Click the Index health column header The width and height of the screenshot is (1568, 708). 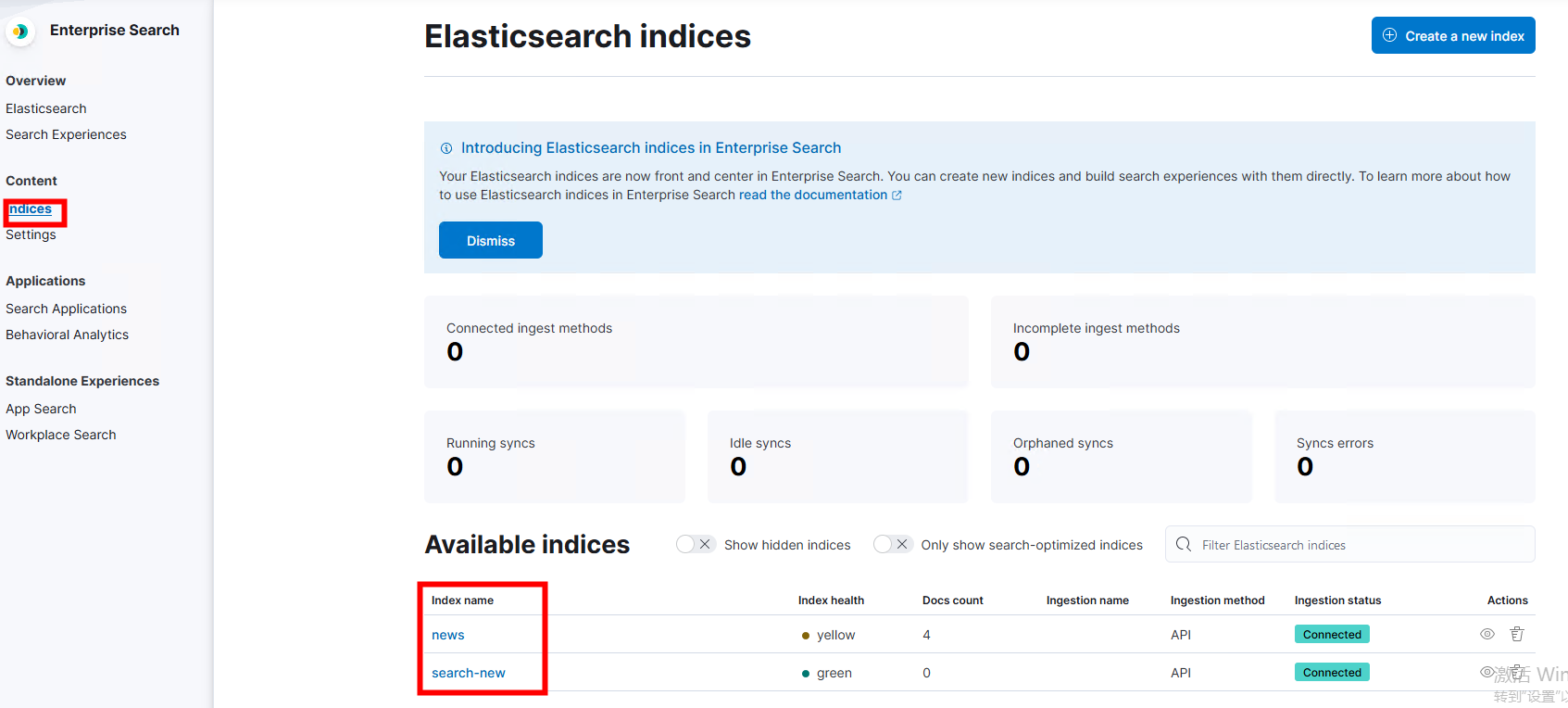(x=831, y=601)
